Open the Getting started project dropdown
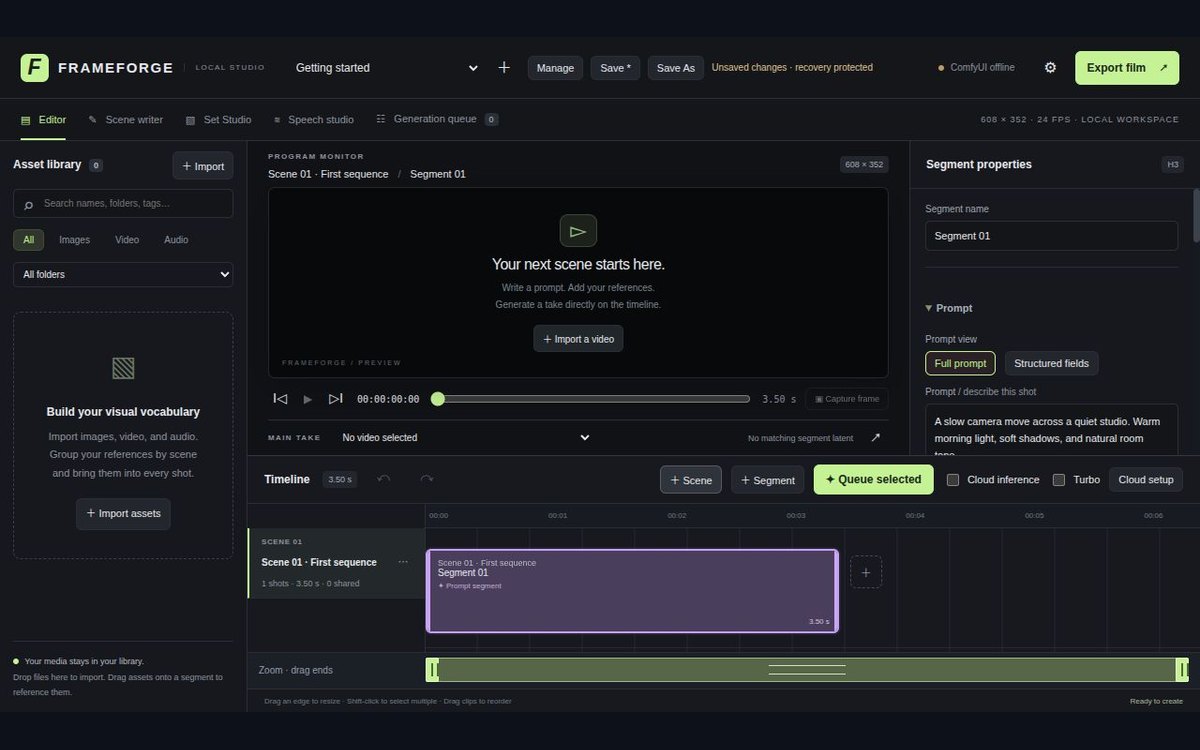Viewport: 1200px width, 750px height. tap(386, 68)
